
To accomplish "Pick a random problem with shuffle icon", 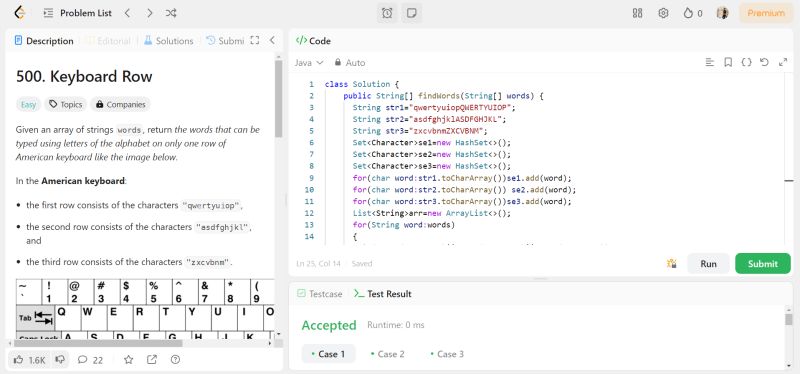I will click(x=171, y=13).
